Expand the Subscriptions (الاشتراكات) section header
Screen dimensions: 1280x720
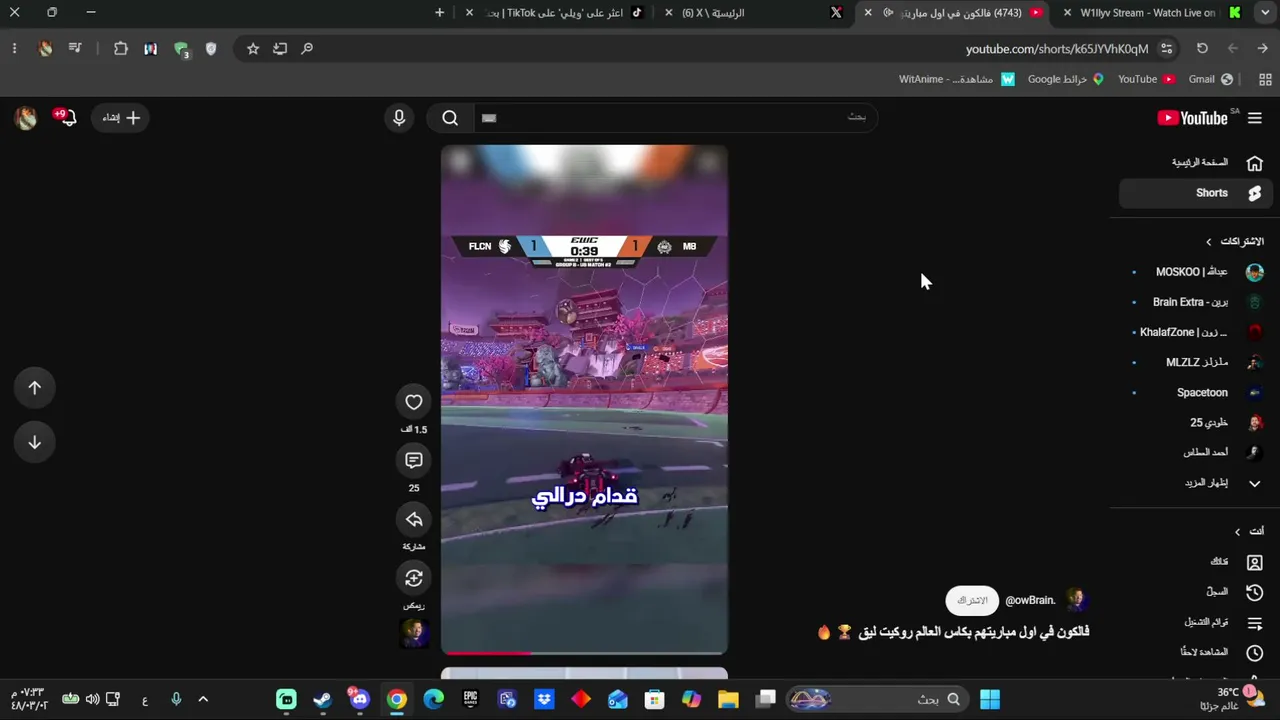[x=1234, y=242]
